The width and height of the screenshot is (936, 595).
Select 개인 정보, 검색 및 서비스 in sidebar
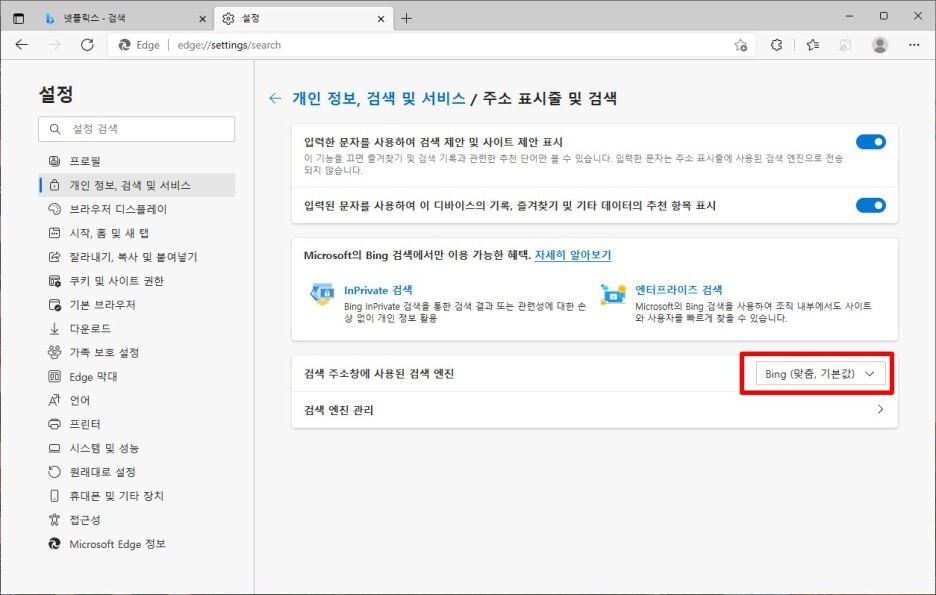pos(137,185)
